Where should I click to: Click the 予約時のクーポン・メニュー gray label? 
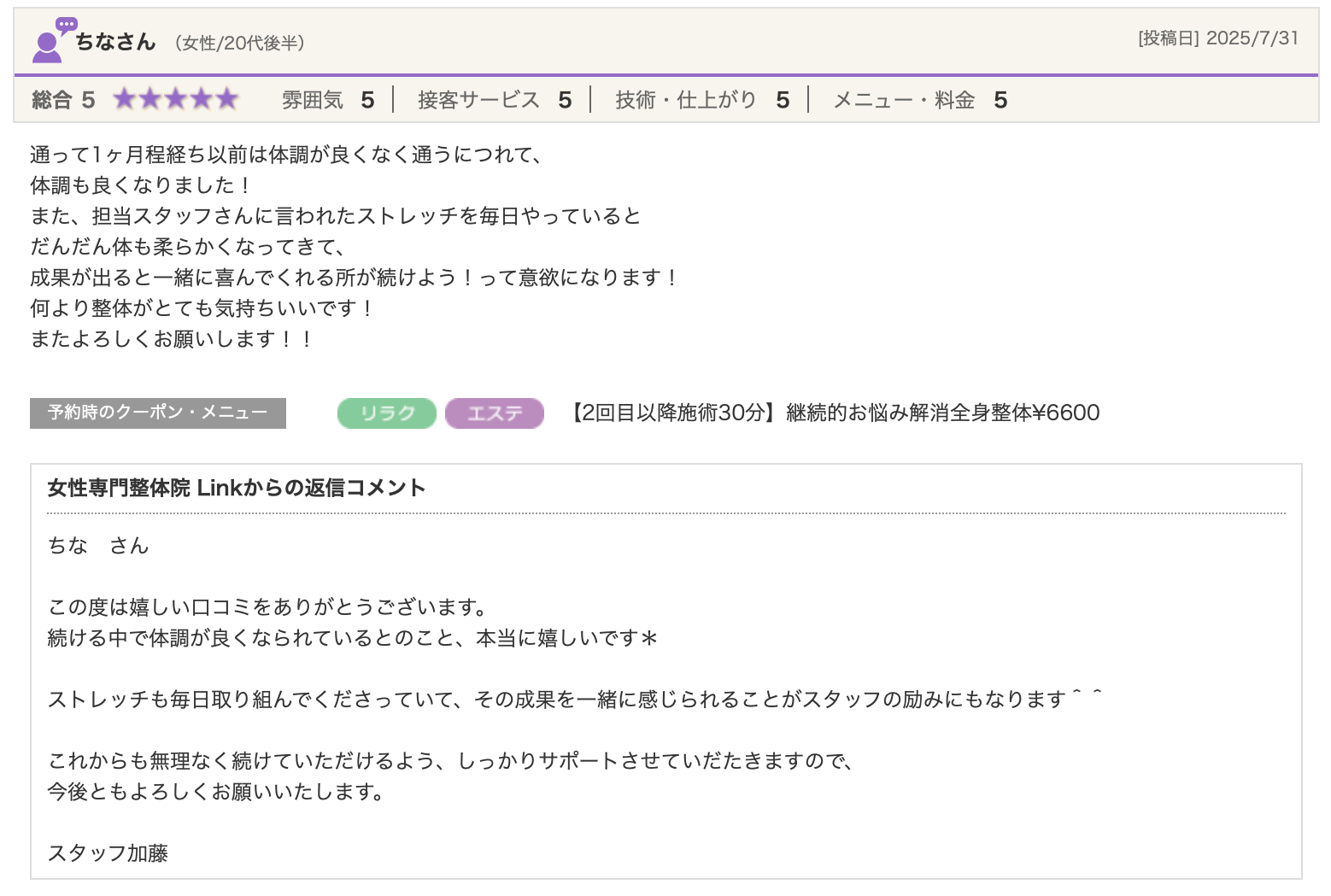pyautogui.click(x=158, y=413)
